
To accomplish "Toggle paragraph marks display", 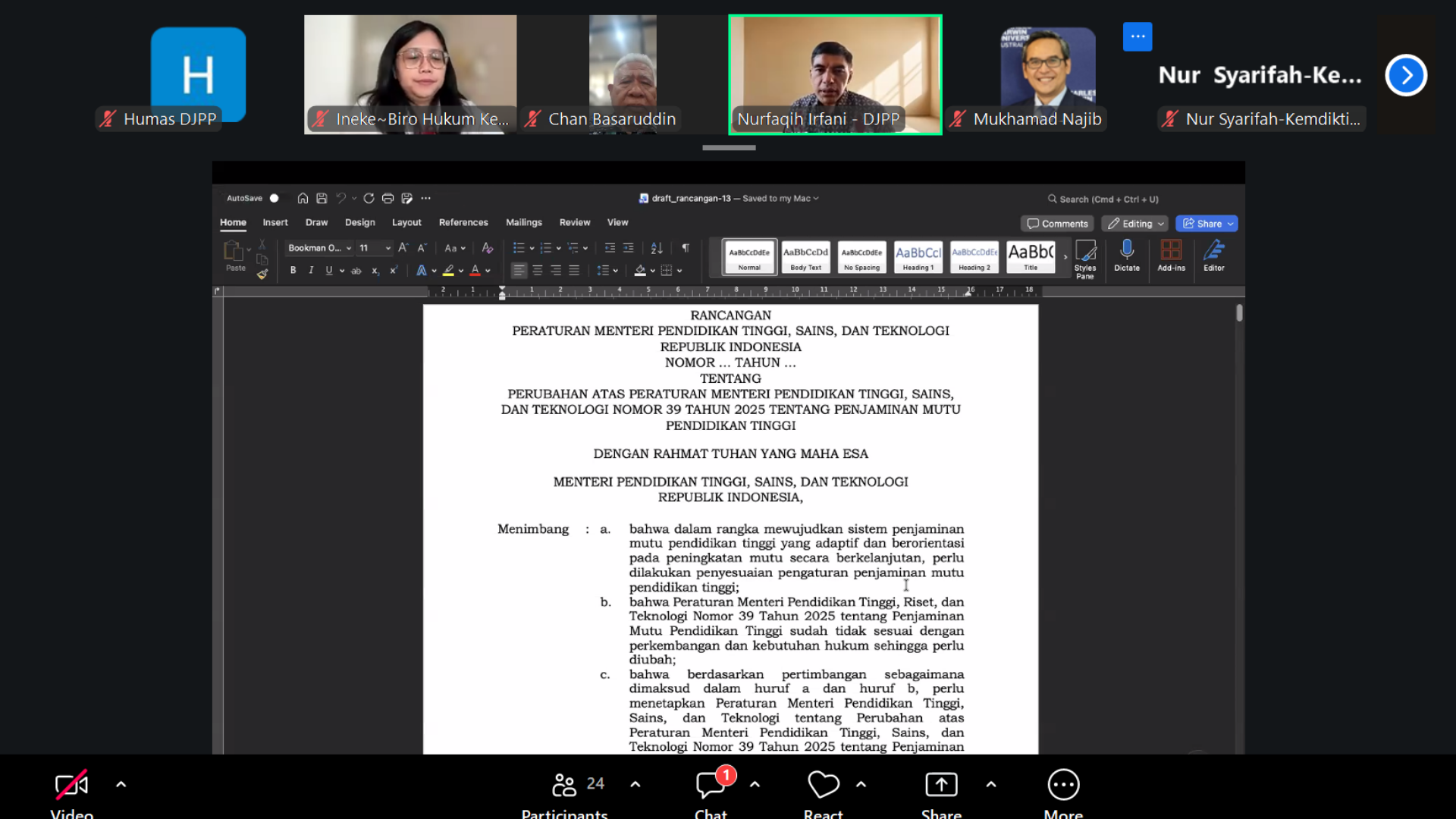I will [x=686, y=248].
